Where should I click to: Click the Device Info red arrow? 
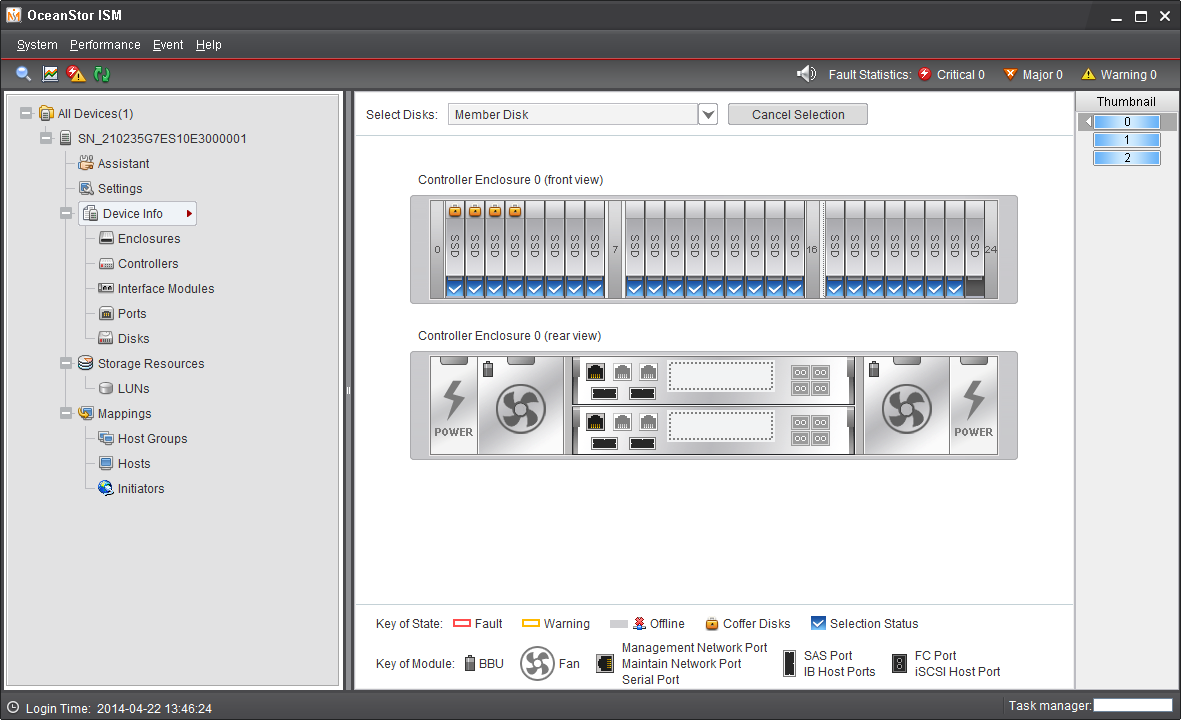pyautogui.click(x=189, y=213)
